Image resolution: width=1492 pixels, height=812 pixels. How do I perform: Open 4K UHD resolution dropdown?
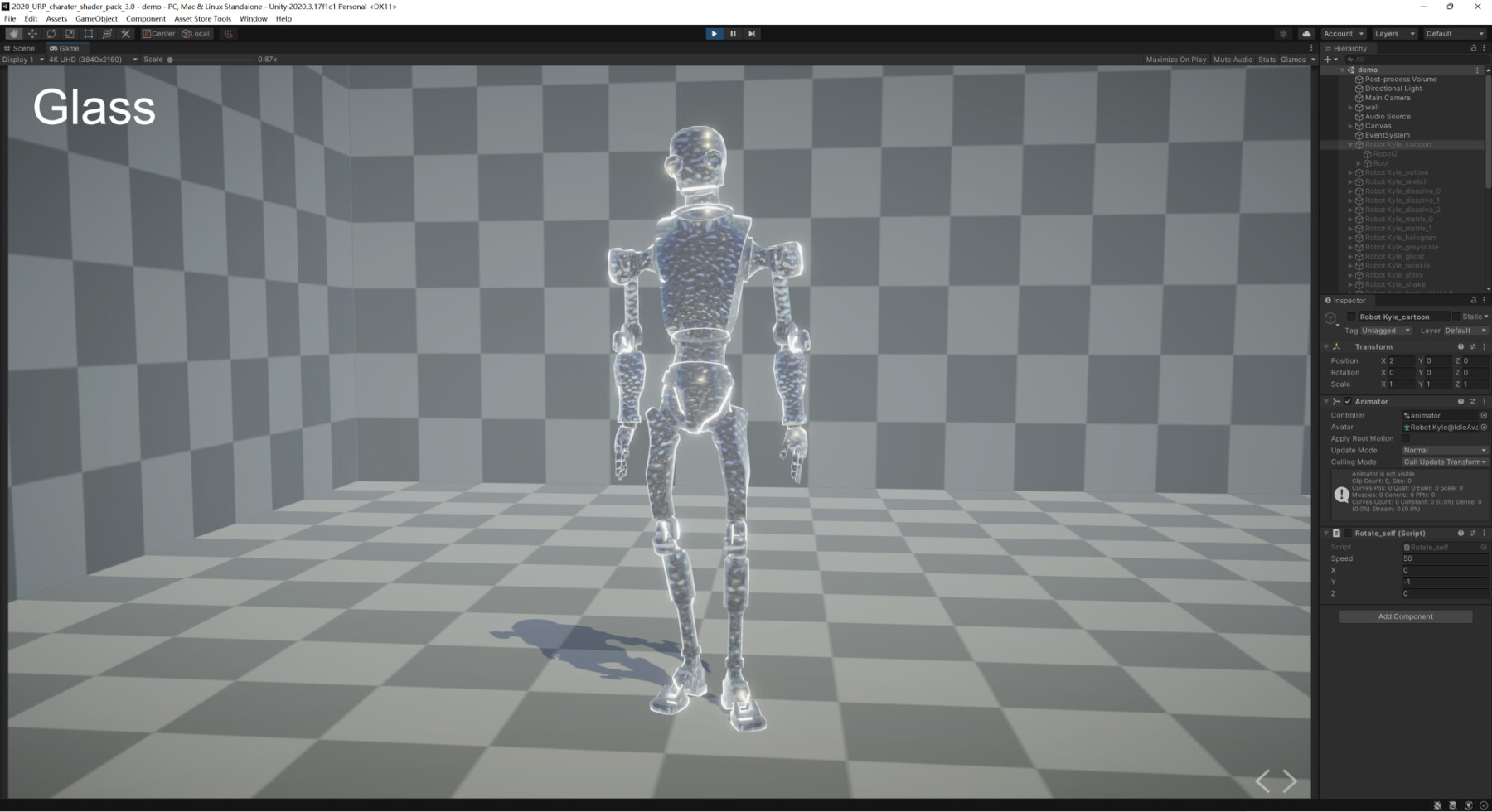(93, 60)
